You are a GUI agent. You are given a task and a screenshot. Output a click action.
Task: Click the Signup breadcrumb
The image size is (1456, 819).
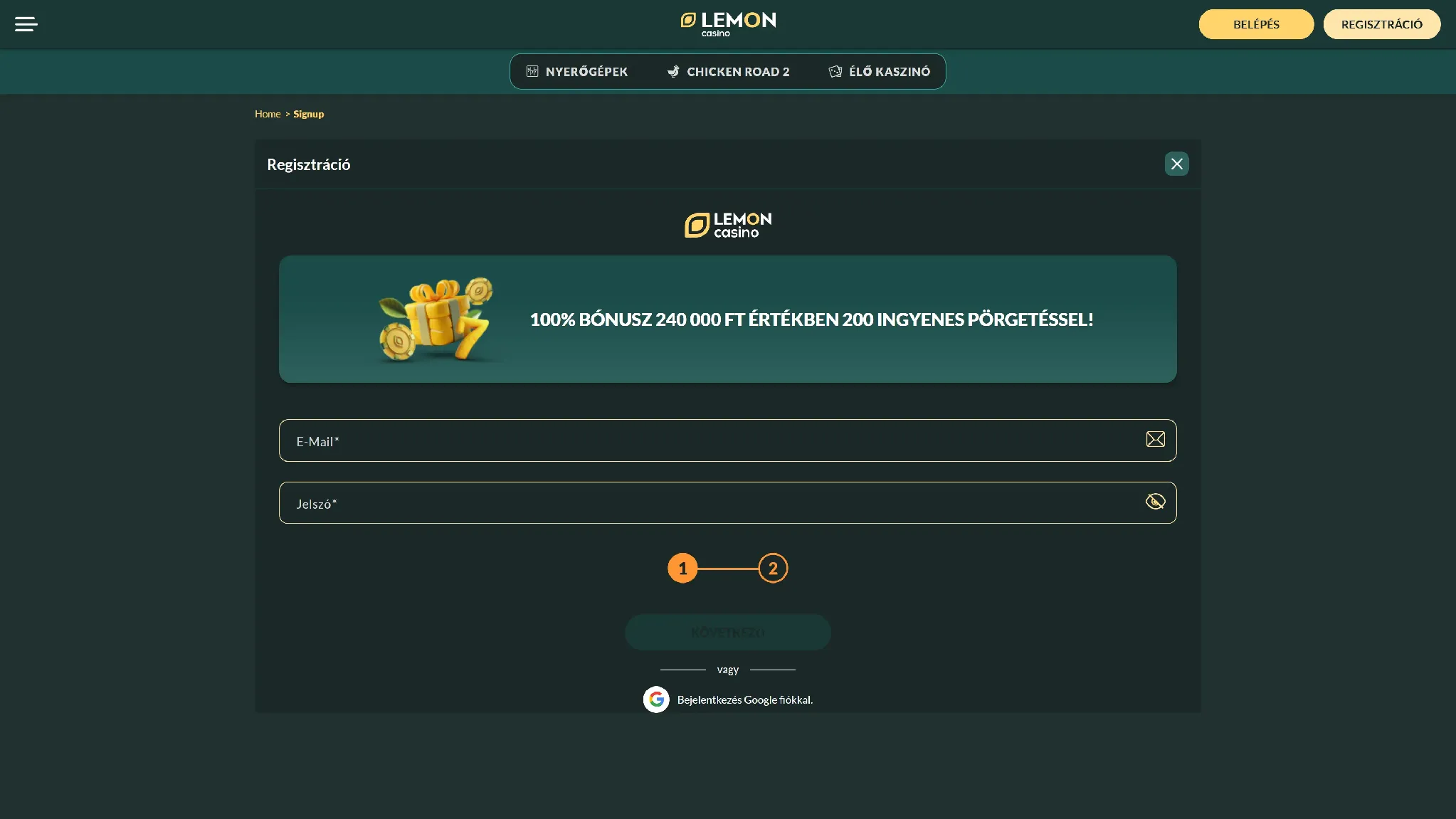point(308,114)
